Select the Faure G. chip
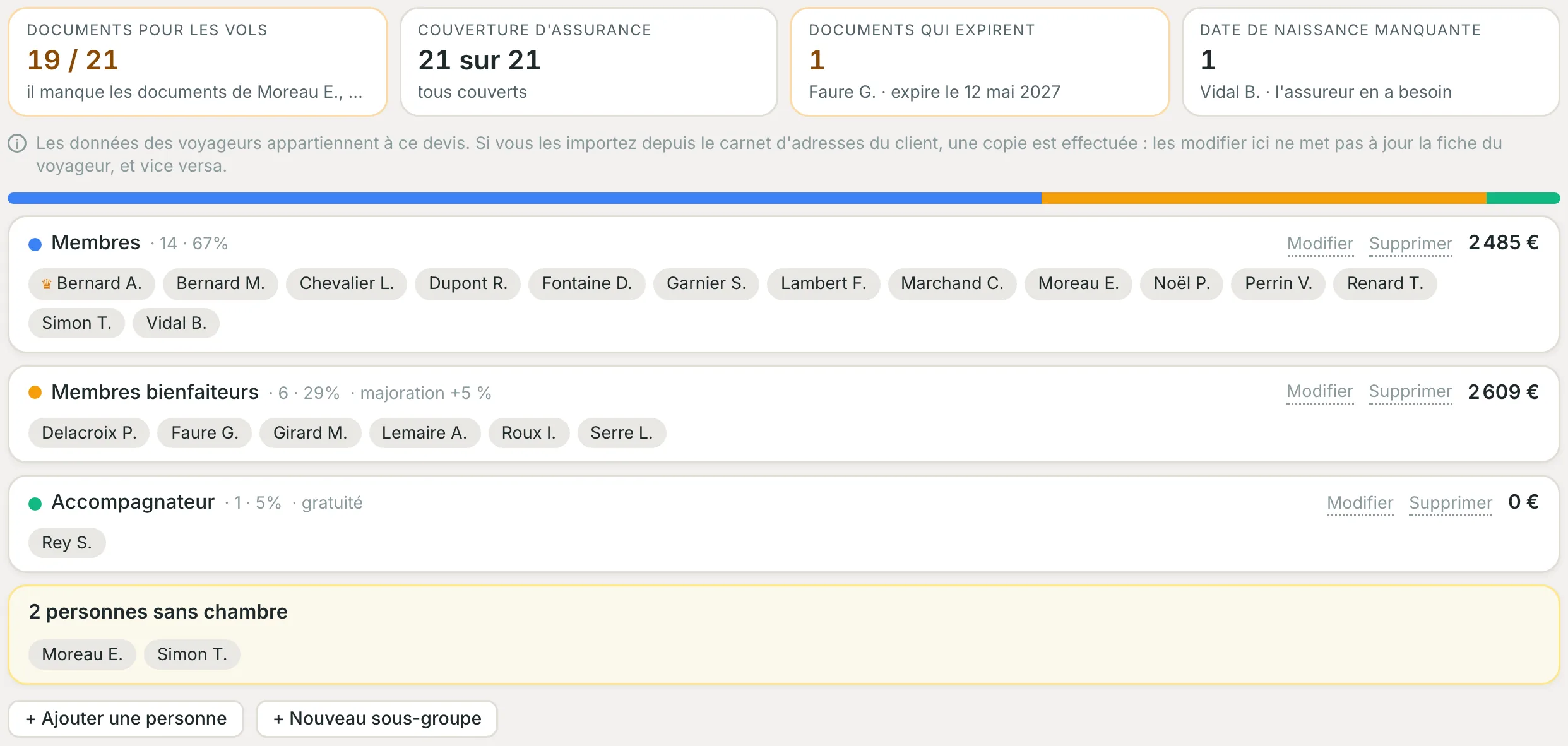 tap(205, 433)
